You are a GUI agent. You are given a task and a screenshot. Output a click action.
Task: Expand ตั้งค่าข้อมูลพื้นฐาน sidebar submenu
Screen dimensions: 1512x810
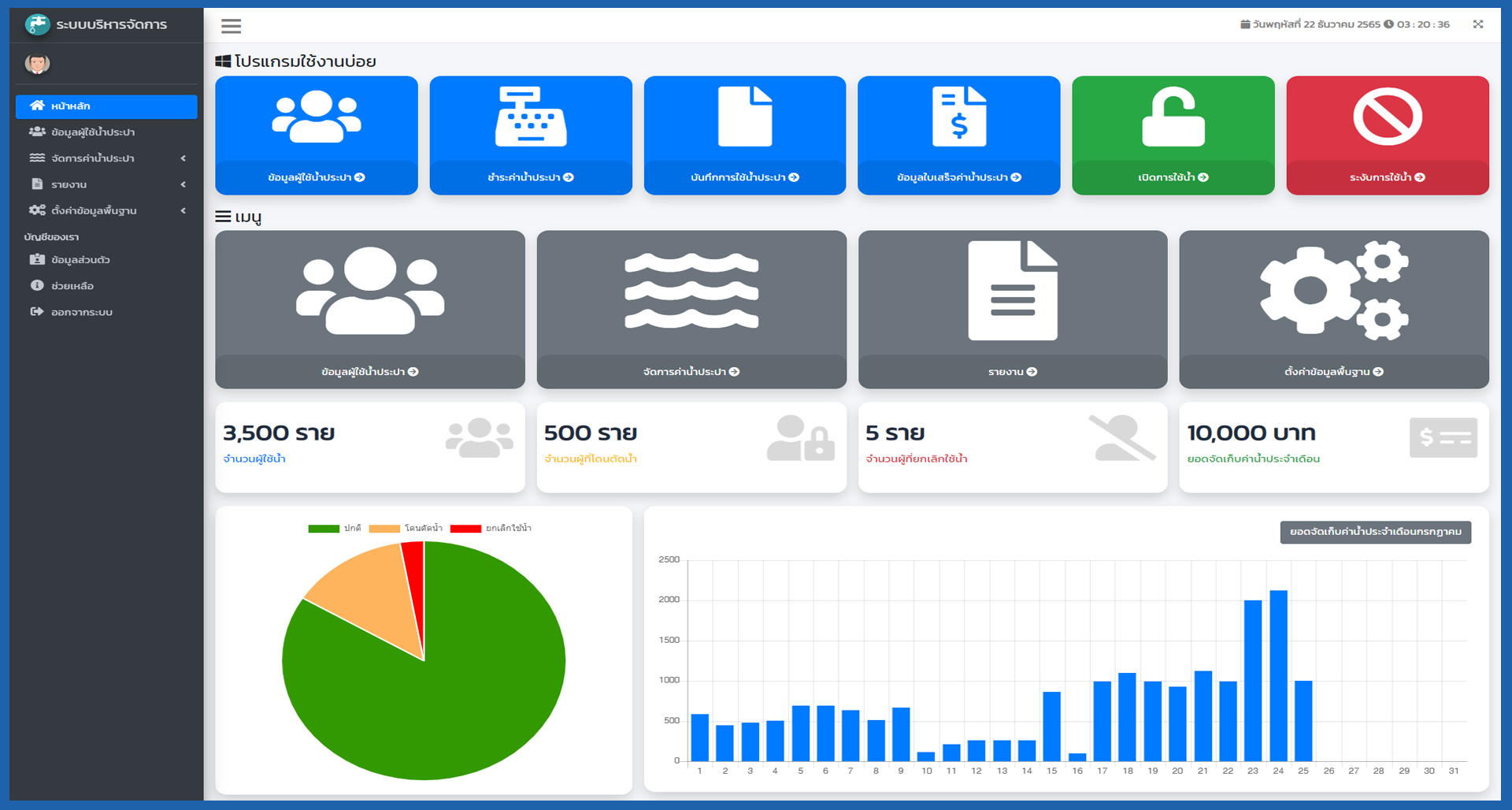(x=106, y=210)
